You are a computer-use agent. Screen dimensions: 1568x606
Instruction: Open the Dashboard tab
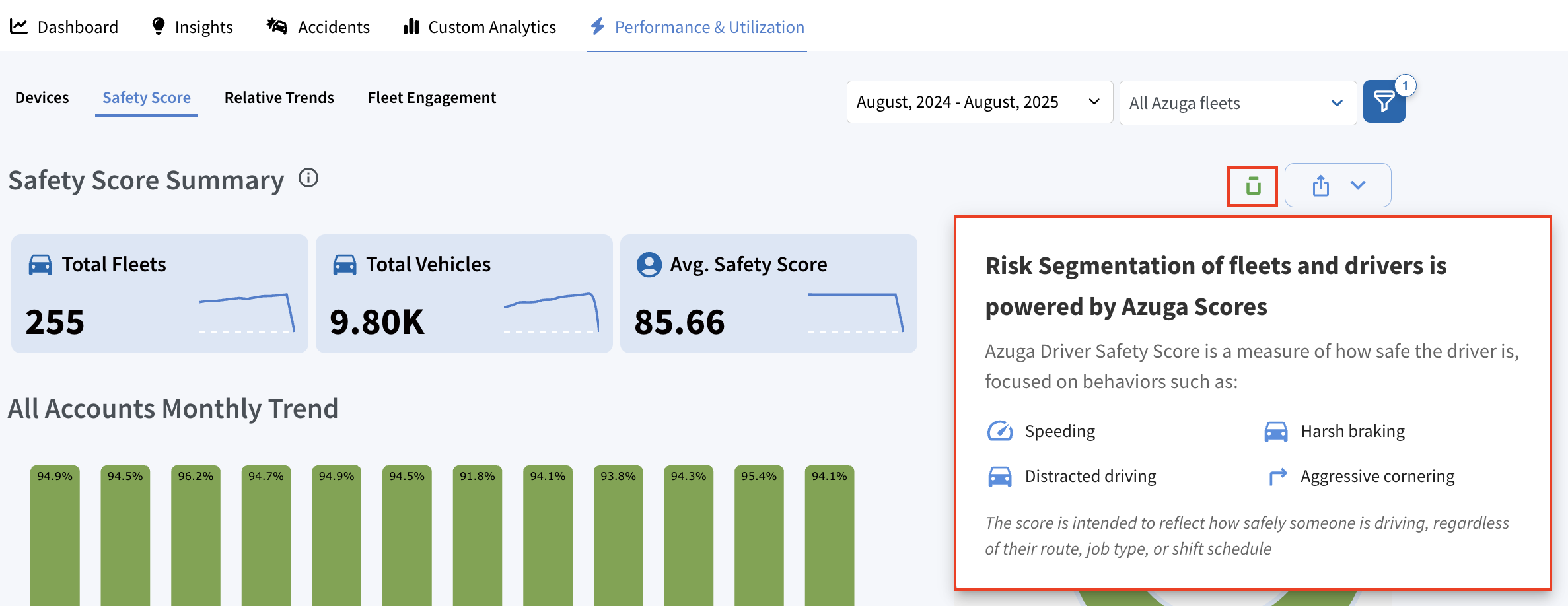pyautogui.click(x=64, y=27)
